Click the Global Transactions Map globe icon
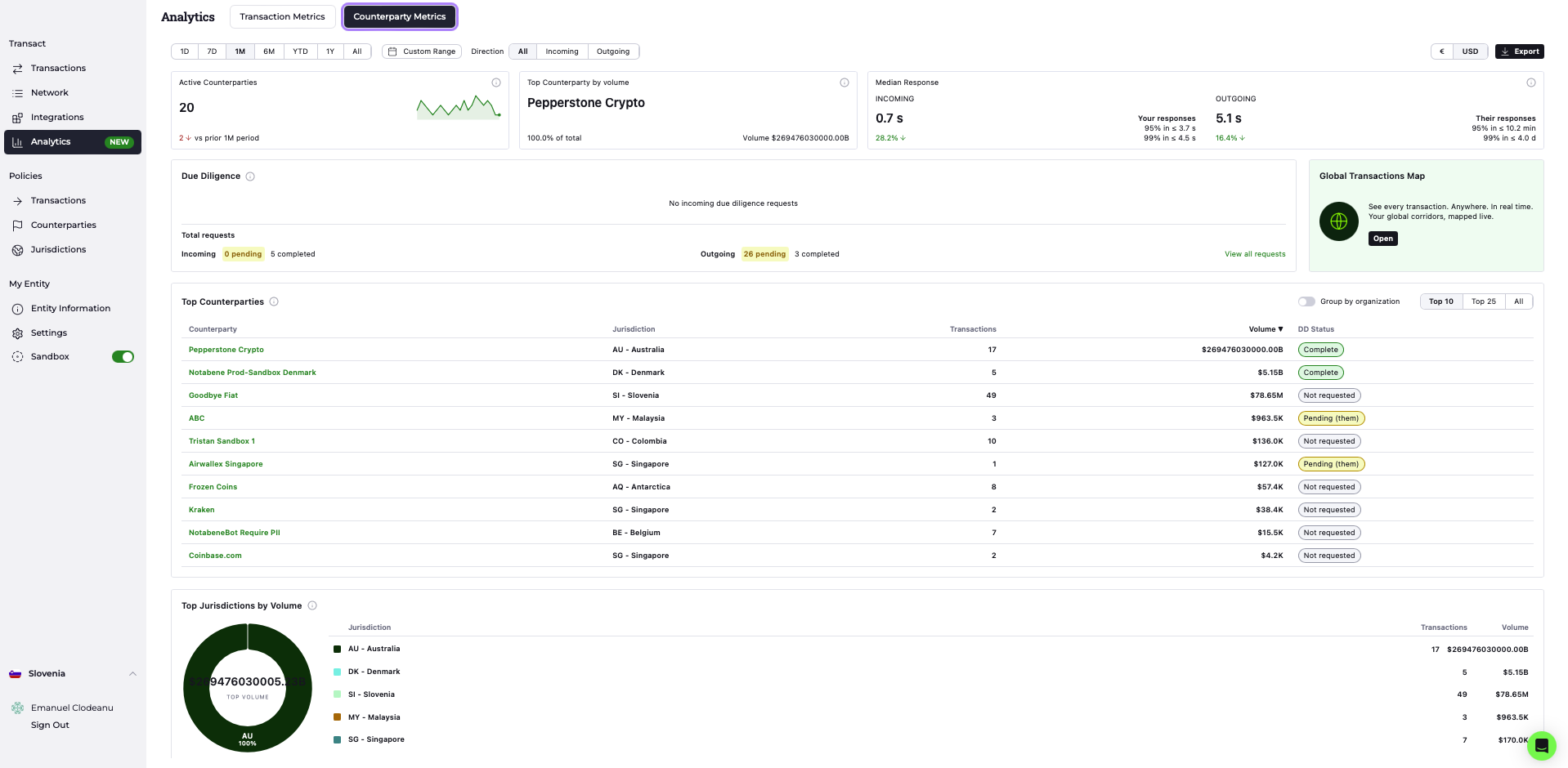Screen dimensions: 1568x768 click(1339, 221)
